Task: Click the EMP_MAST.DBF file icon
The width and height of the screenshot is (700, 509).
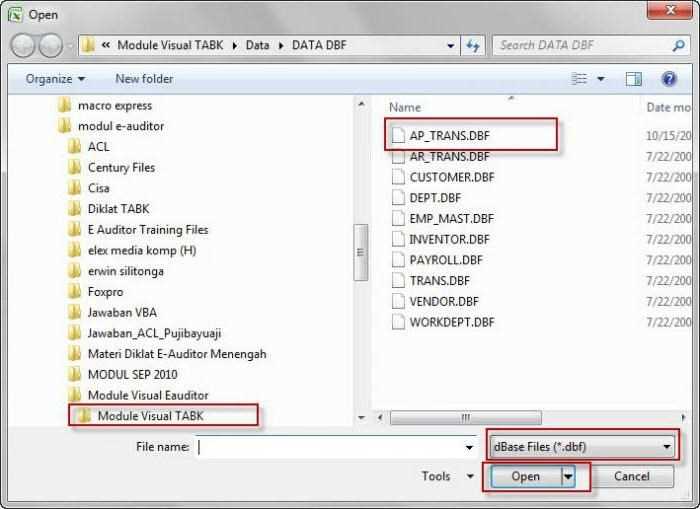Action: (x=398, y=218)
